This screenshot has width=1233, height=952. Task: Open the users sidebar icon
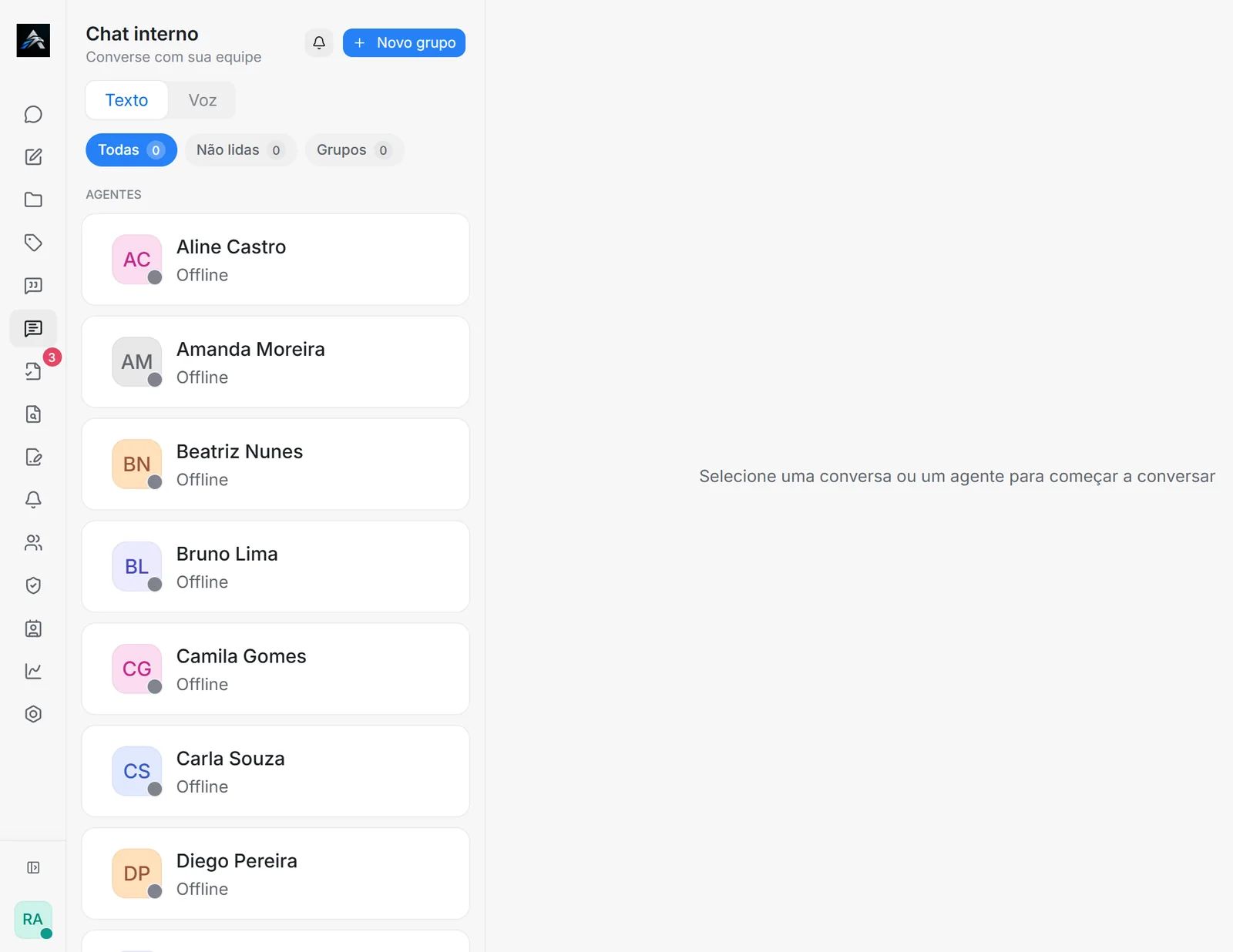pos(33,543)
